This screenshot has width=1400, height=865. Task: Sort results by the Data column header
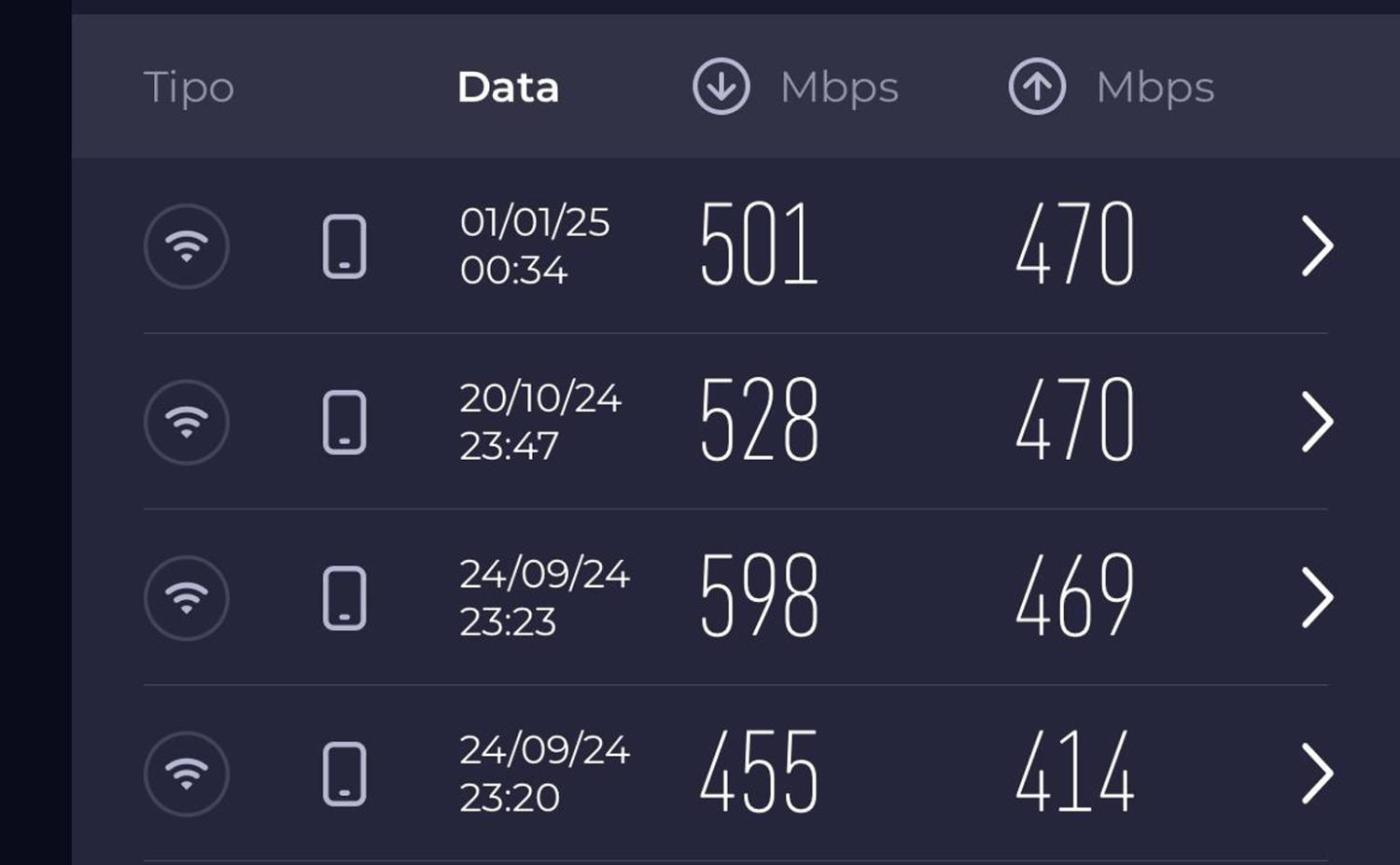click(508, 88)
